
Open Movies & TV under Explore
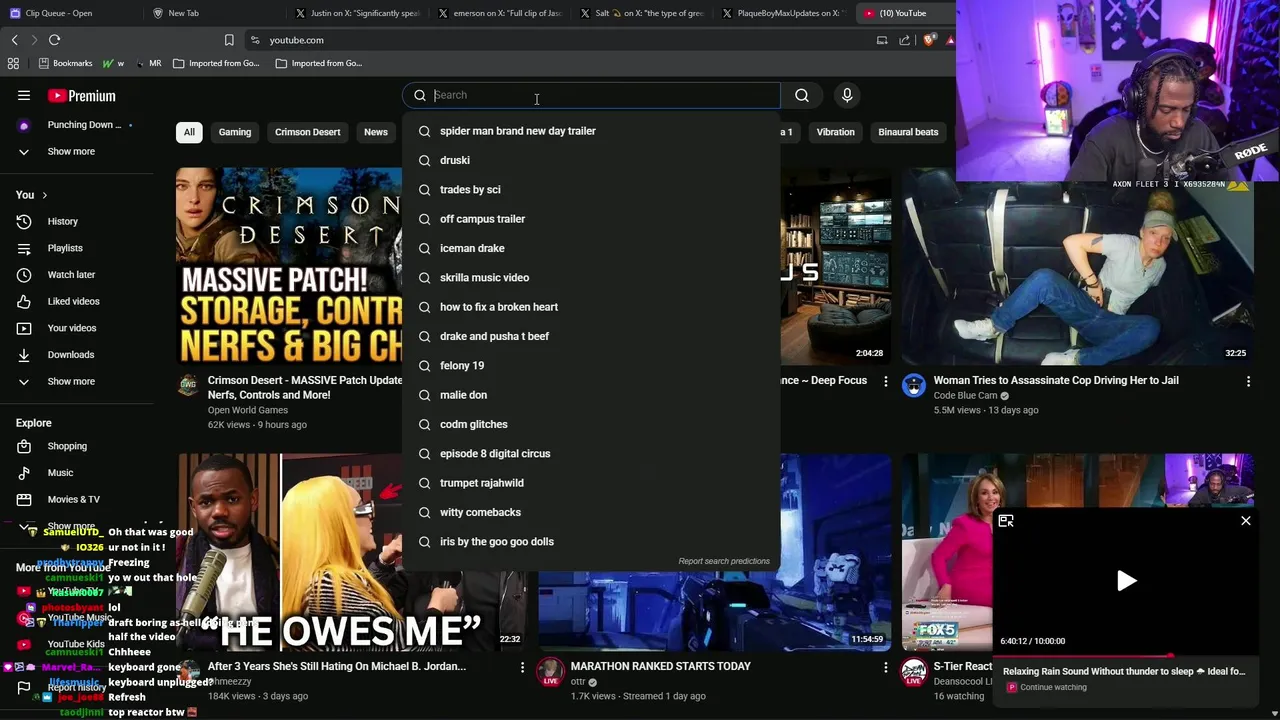click(73, 499)
